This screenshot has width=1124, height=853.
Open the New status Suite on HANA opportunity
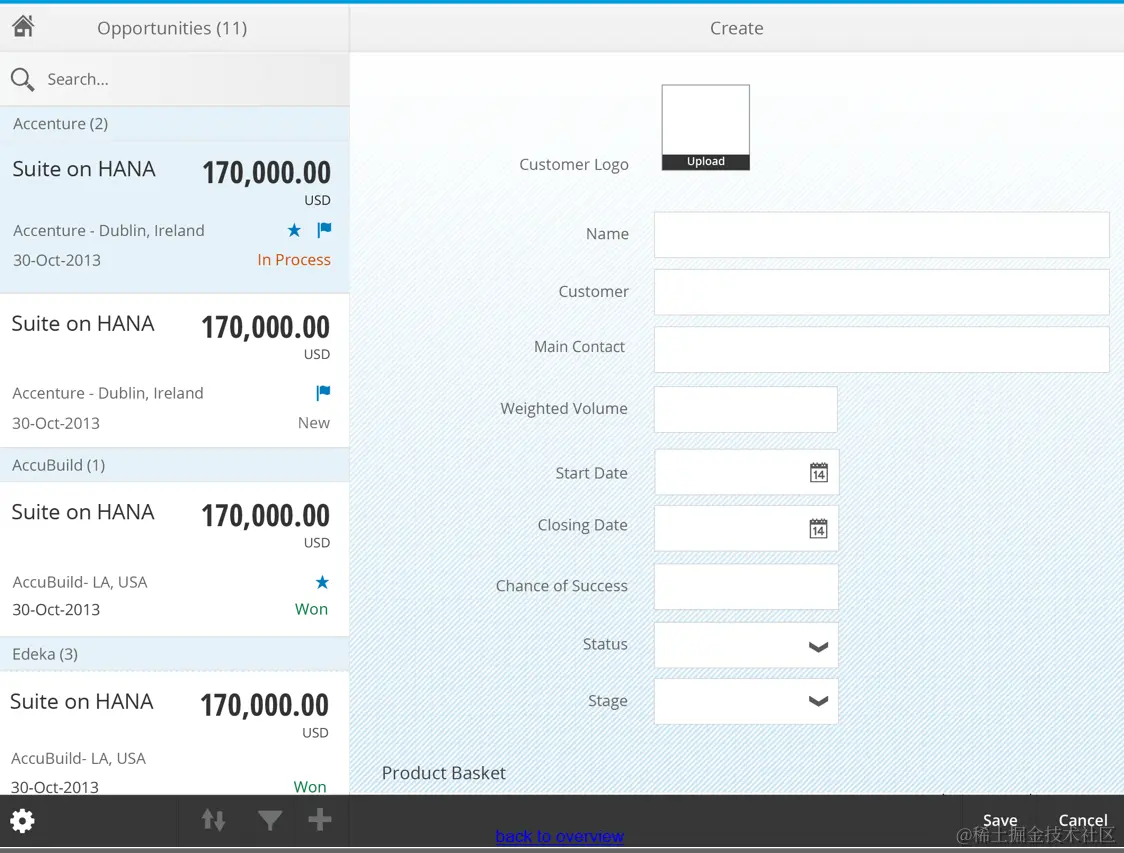pos(175,371)
